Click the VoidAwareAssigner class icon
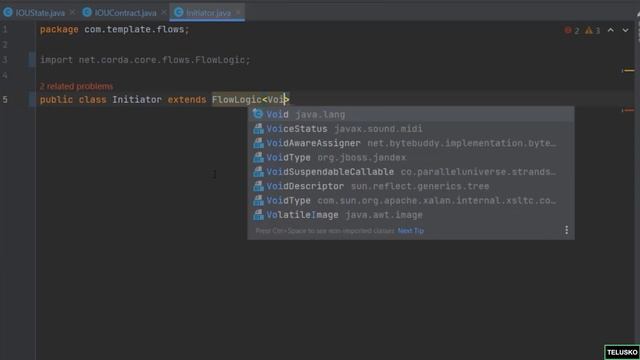Viewport: 640px width, 360px height. 258,143
